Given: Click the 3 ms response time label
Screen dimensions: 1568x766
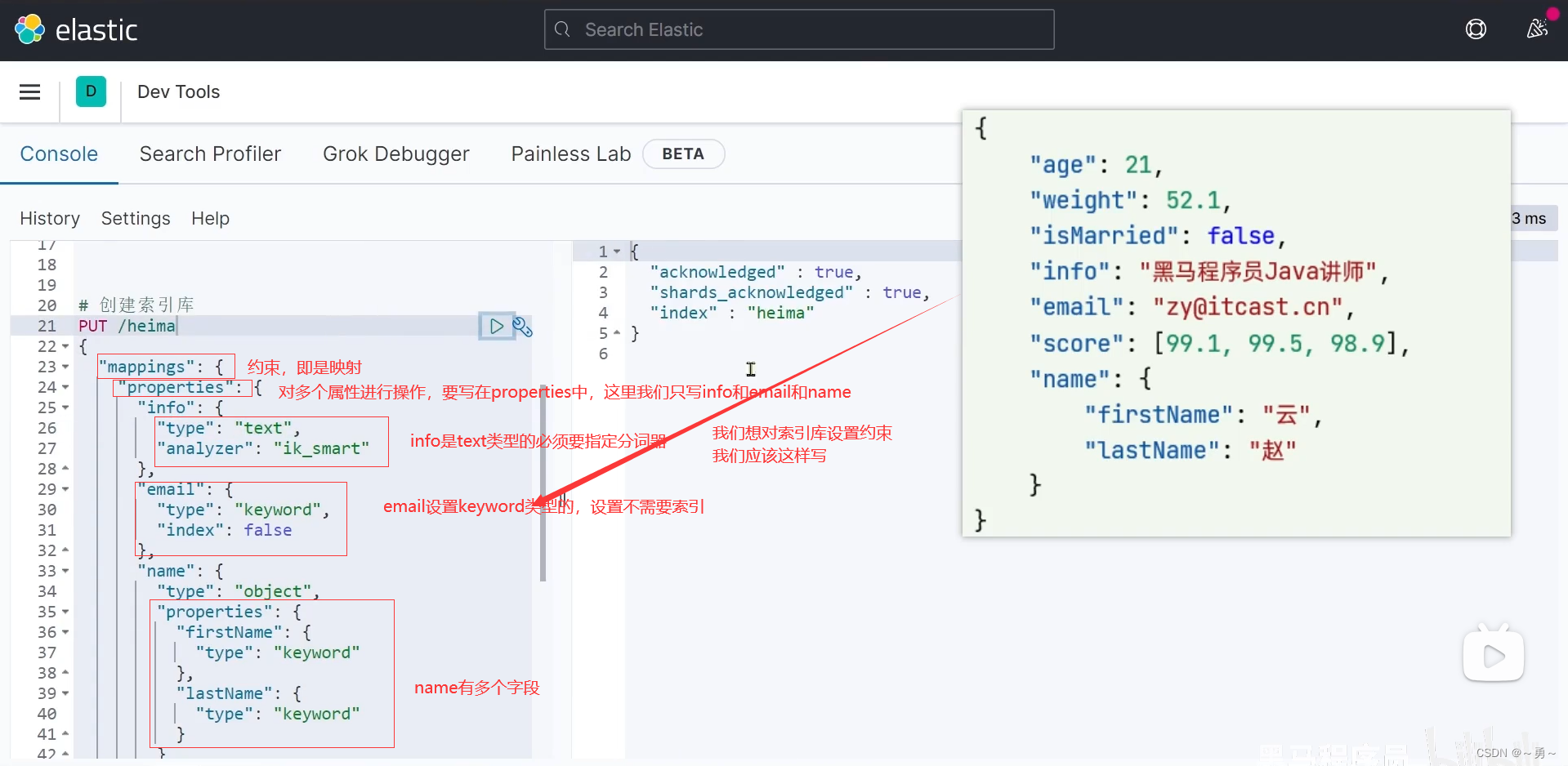Looking at the screenshot, I should pyautogui.click(x=1529, y=219).
